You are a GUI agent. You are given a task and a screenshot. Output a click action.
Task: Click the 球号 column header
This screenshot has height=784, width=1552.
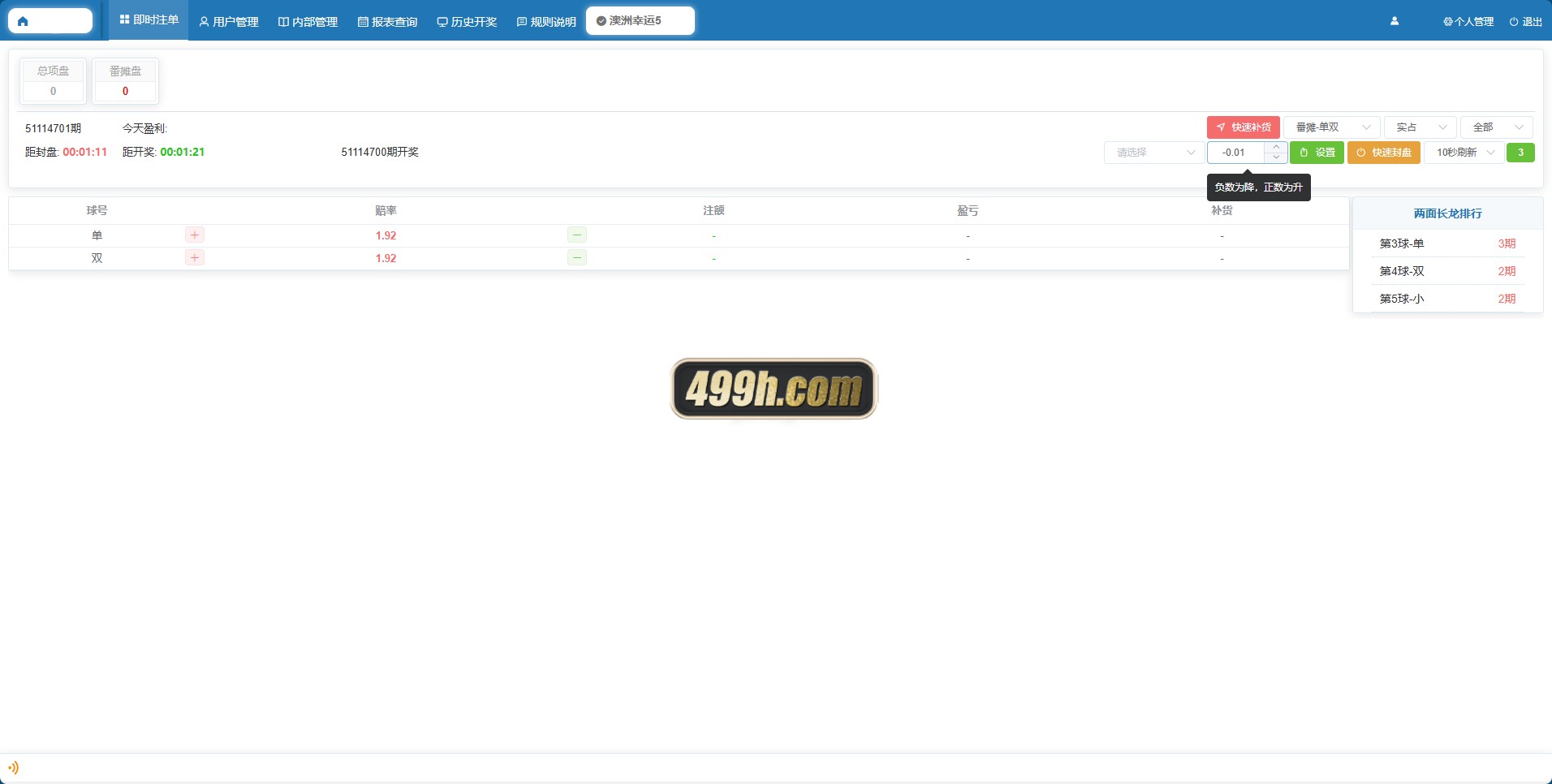(x=97, y=211)
